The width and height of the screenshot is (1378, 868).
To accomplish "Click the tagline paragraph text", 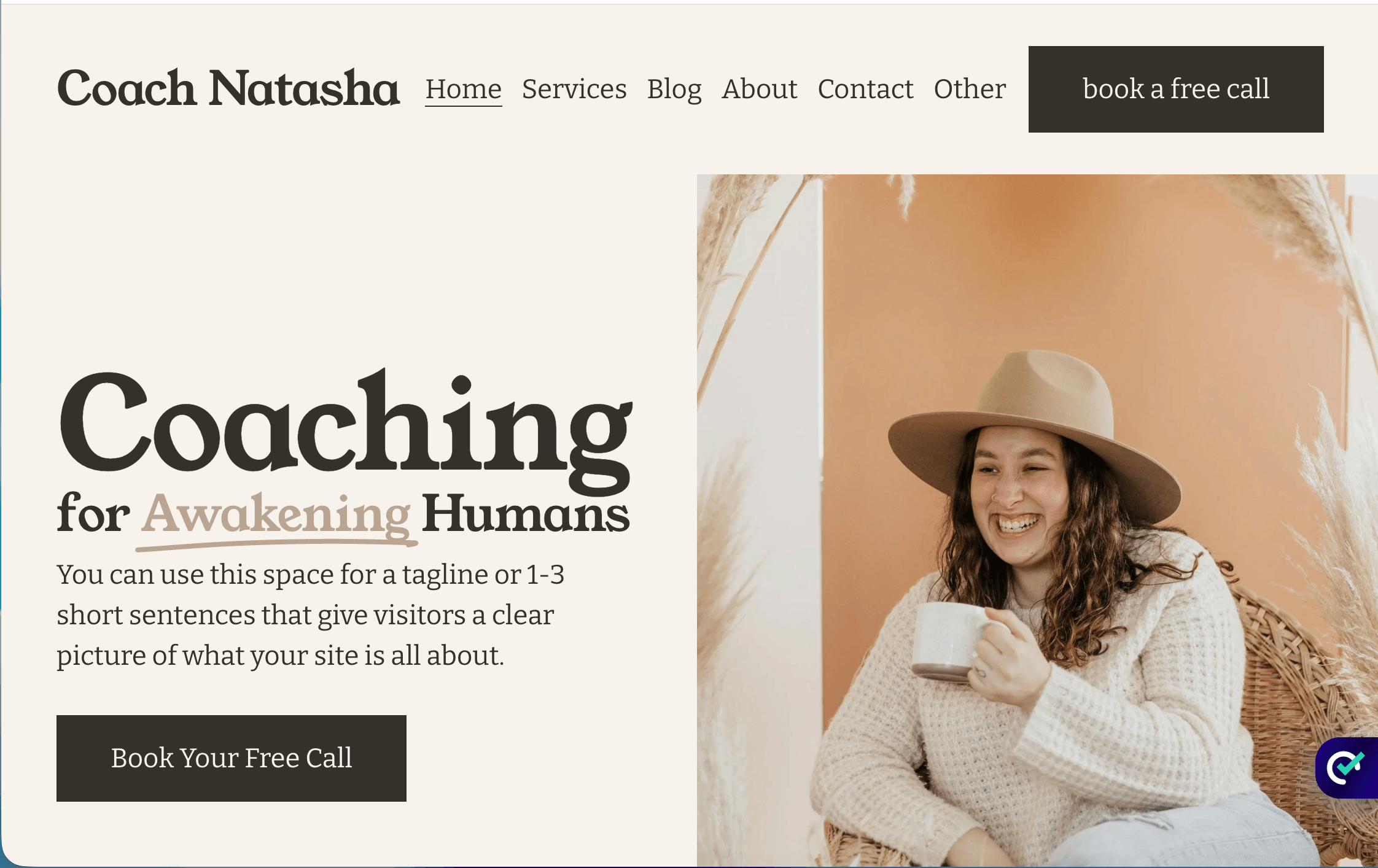I will pos(311,615).
